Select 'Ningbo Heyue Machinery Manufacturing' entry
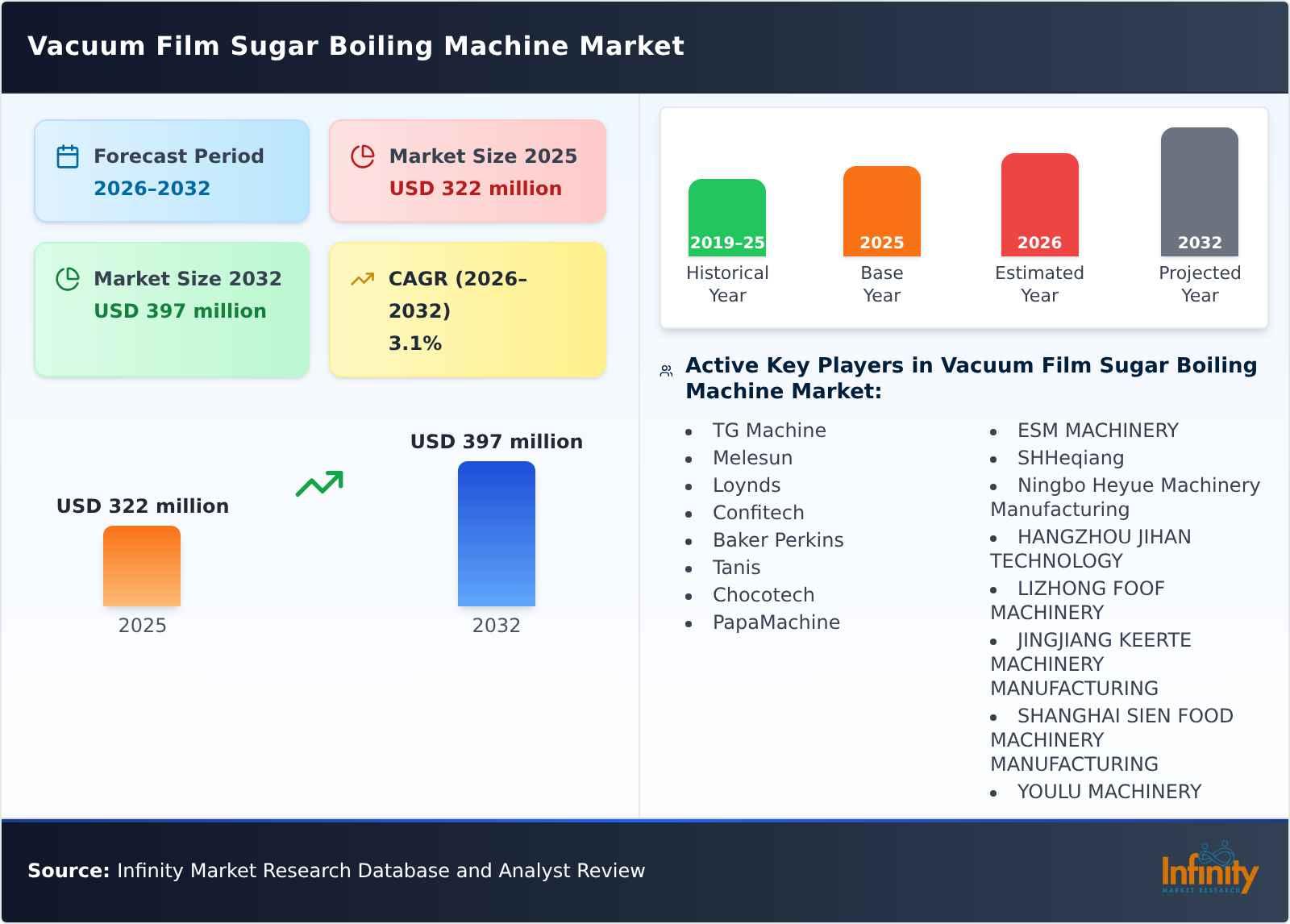Image resolution: width=1290 pixels, height=924 pixels. [1126, 497]
